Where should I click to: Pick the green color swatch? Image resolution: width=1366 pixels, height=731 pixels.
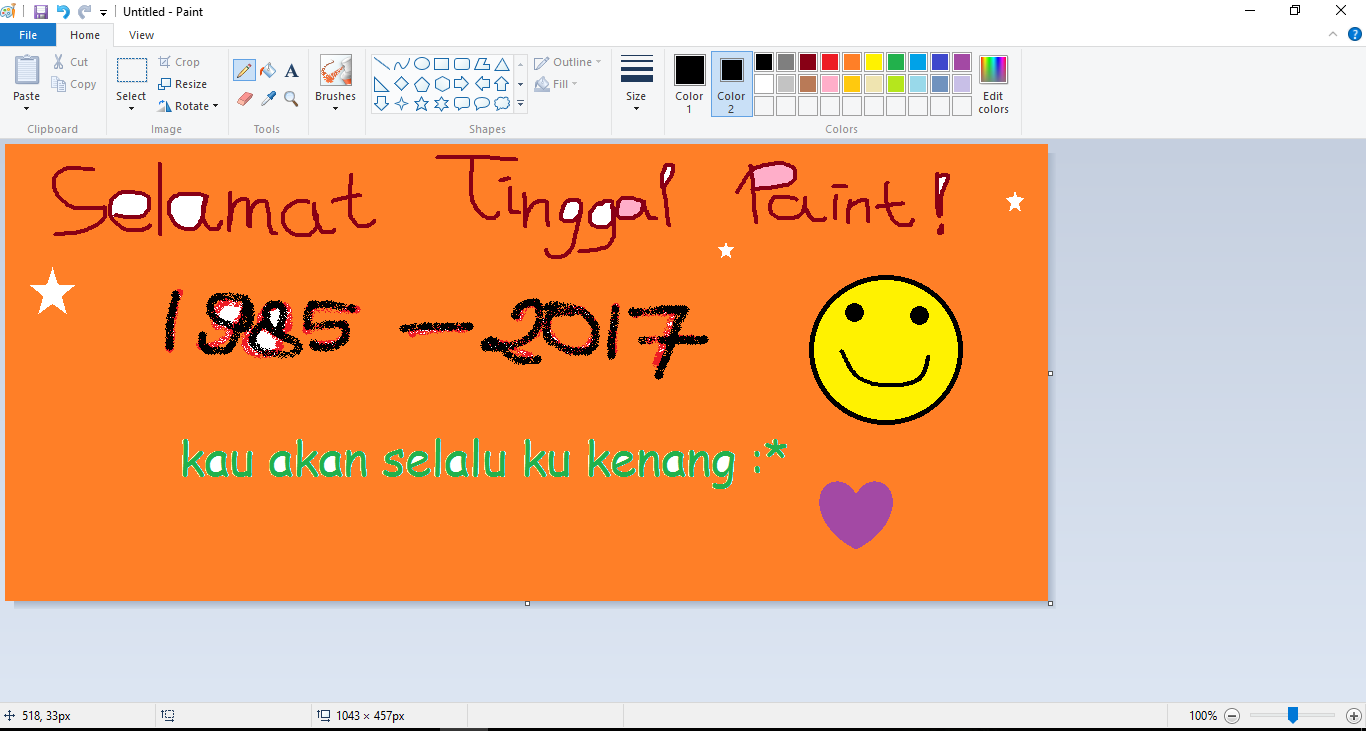pos(896,62)
